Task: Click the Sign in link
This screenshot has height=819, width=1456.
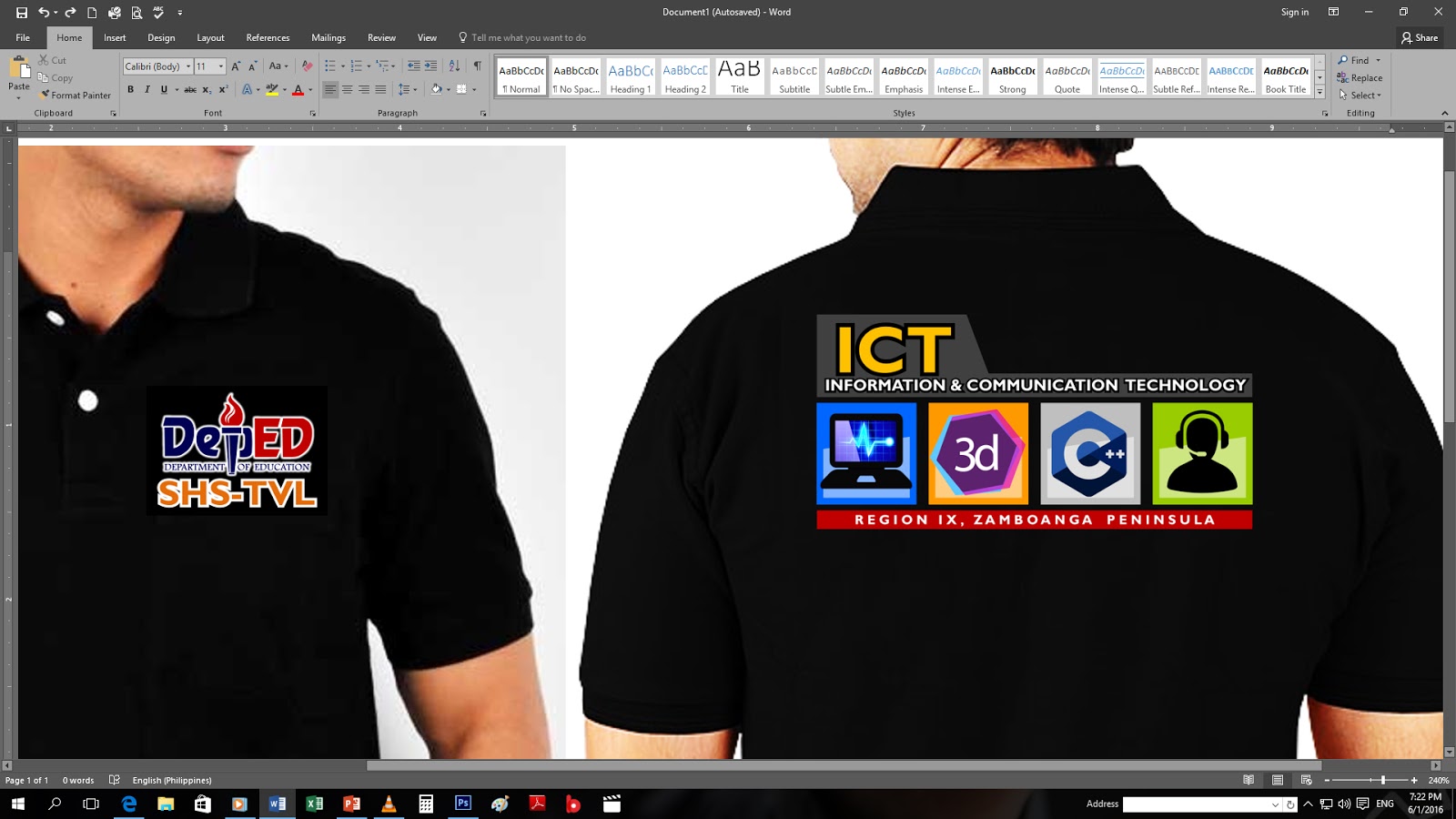Action: (x=1293, y=12)
